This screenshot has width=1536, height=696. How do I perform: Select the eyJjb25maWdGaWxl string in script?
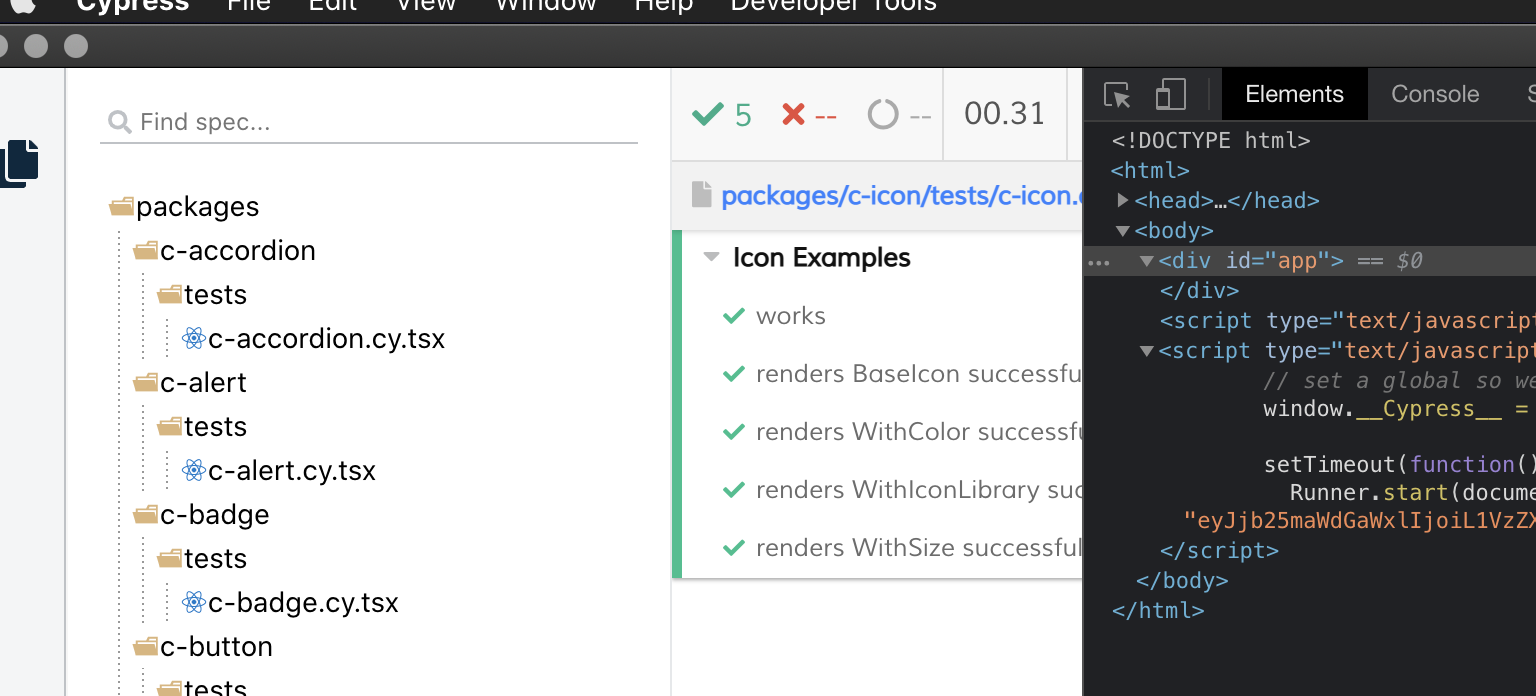click(1359, 521)
